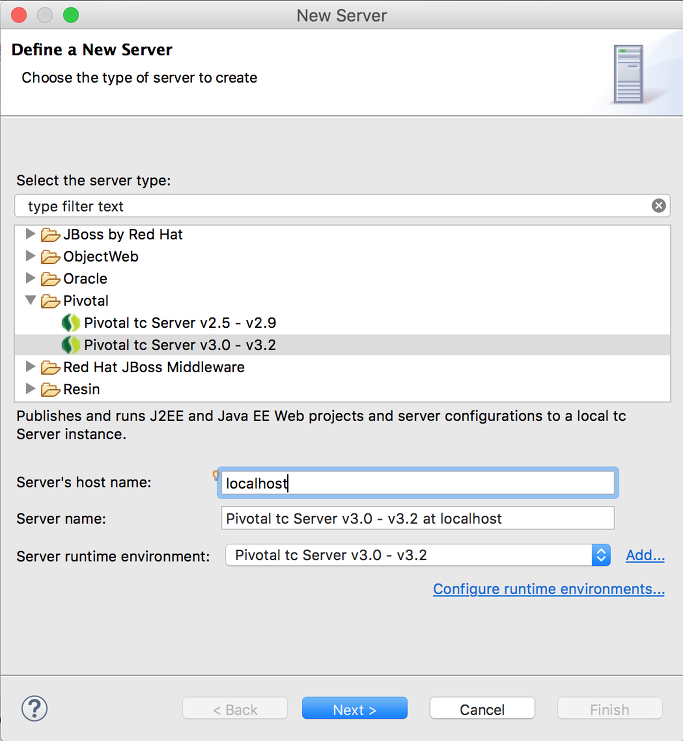This screenshot has width=683, height=741.
Task: Select Pivotal tc Server v2.5 - v2.9
Action: 180,323
